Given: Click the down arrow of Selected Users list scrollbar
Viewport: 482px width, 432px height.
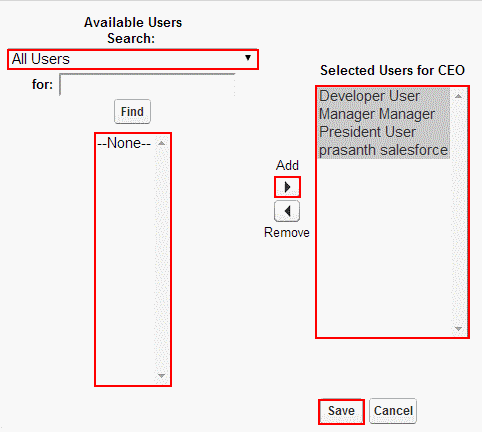Looking at the screenshot, I should (x=459, y=329).
